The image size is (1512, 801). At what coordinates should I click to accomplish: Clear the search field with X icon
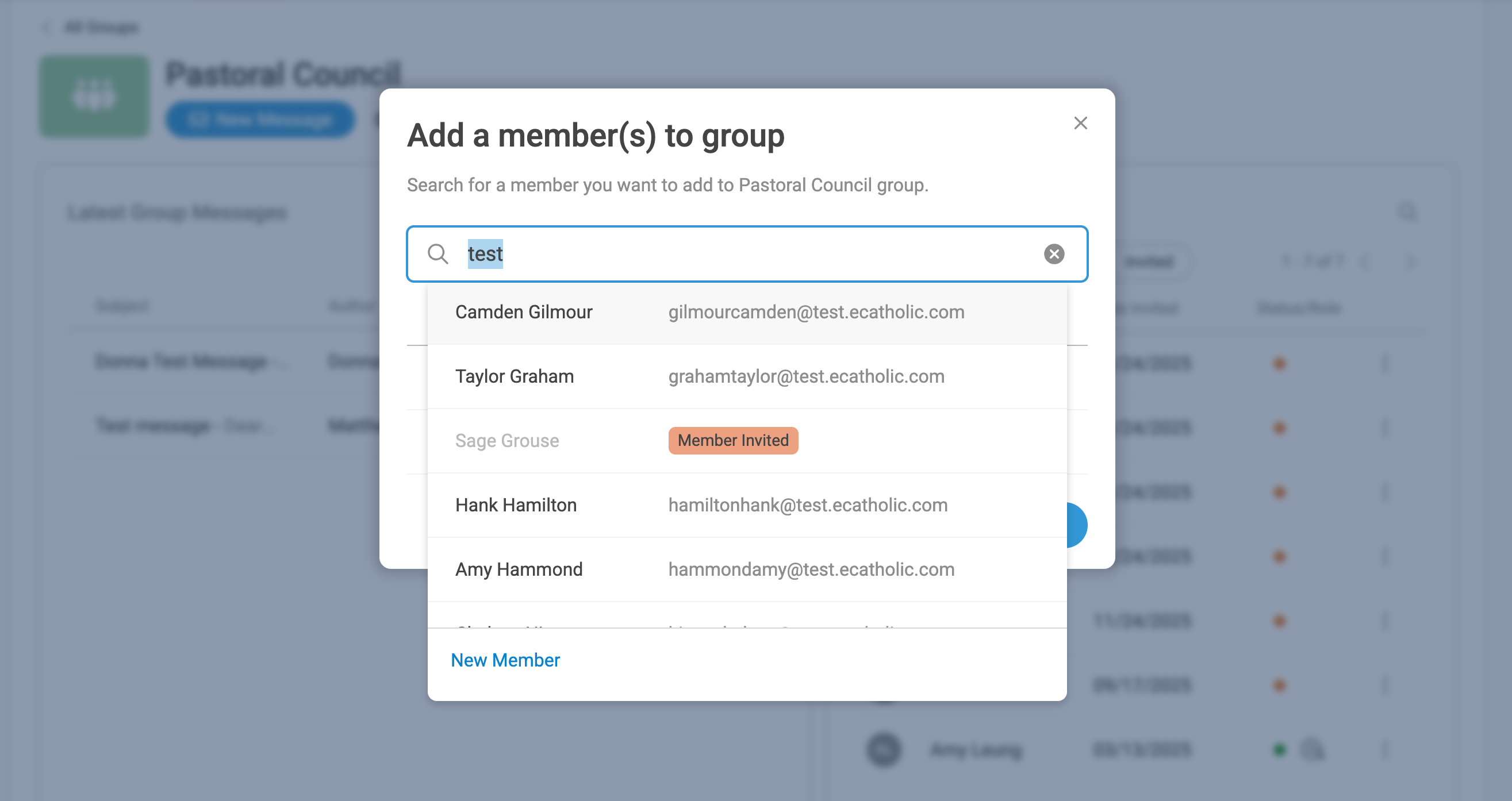(1054, 254)
